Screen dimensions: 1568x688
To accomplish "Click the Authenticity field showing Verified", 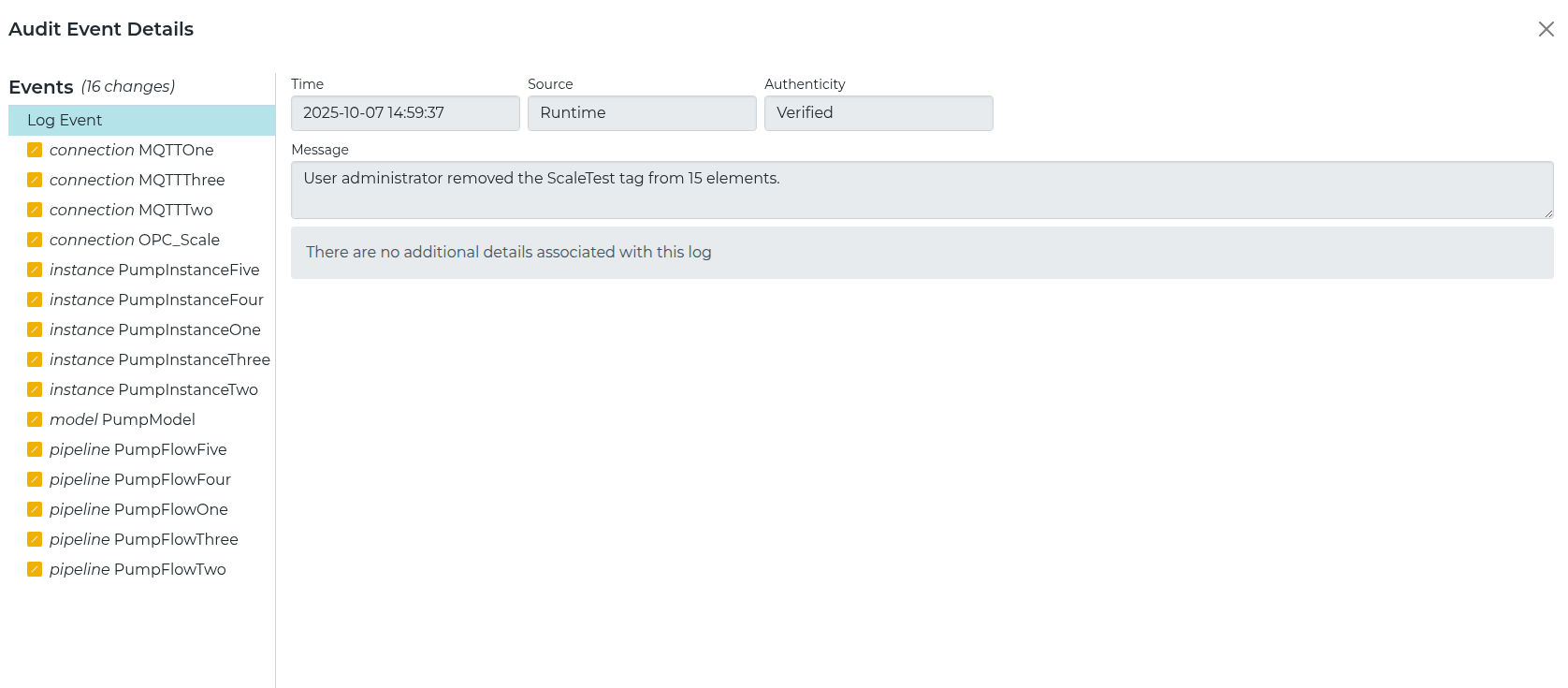I will 878,113.
